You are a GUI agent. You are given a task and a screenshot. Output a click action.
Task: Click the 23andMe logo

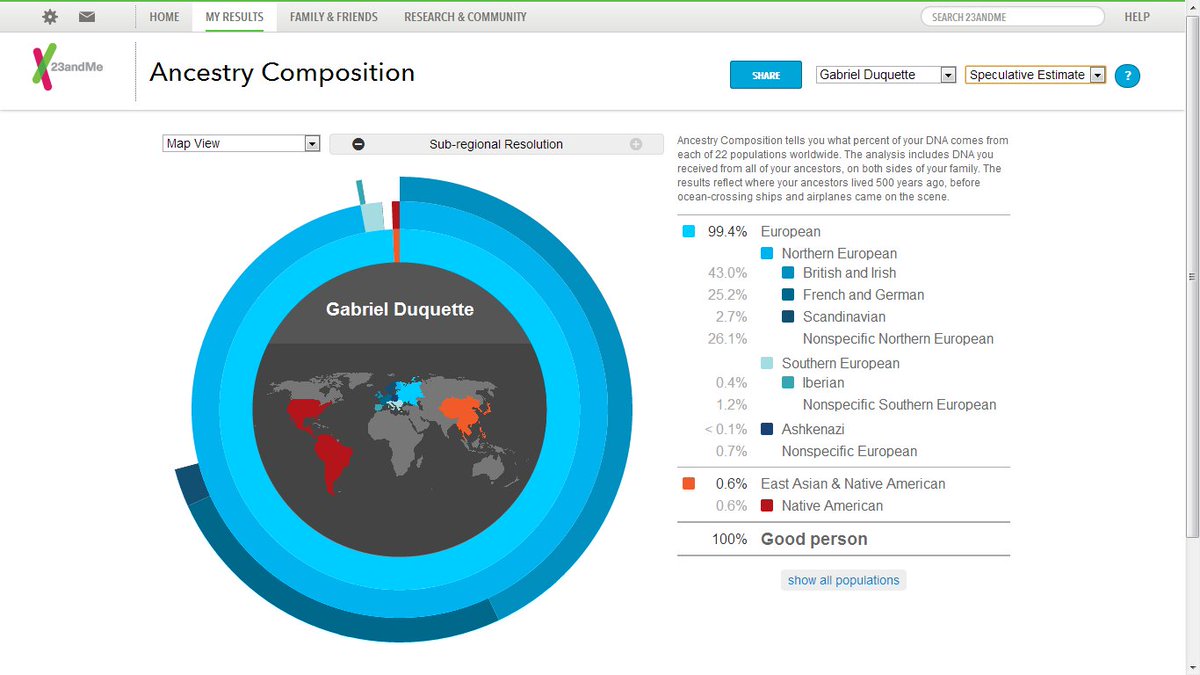coord(68,69)
